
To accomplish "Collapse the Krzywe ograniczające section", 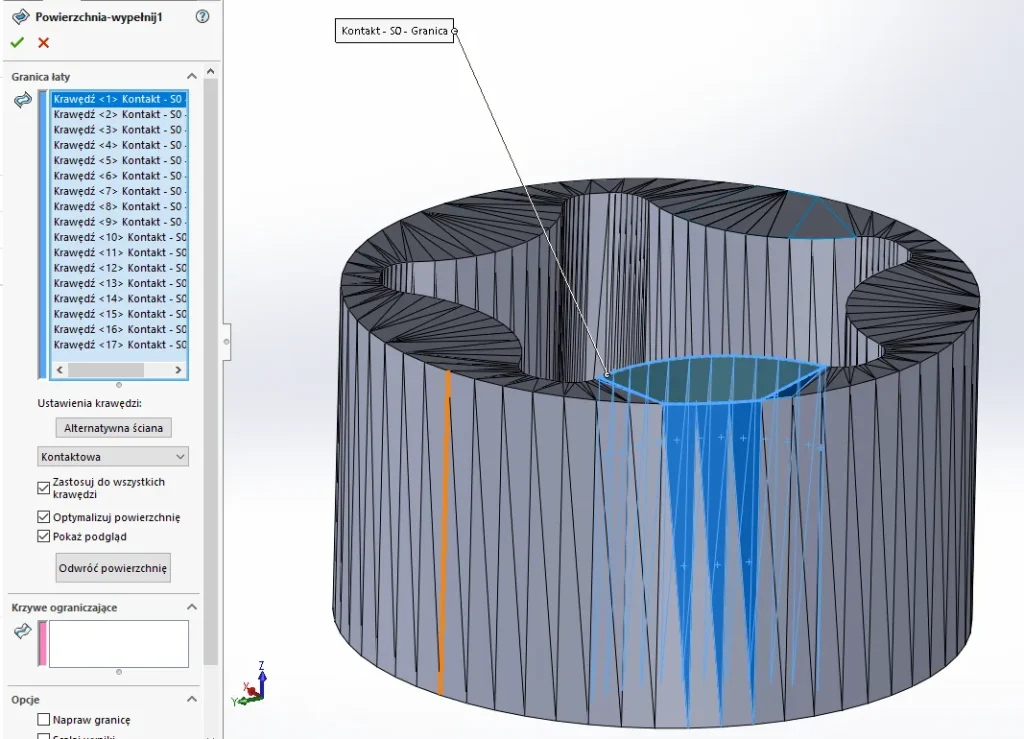I will coord(191,607).
